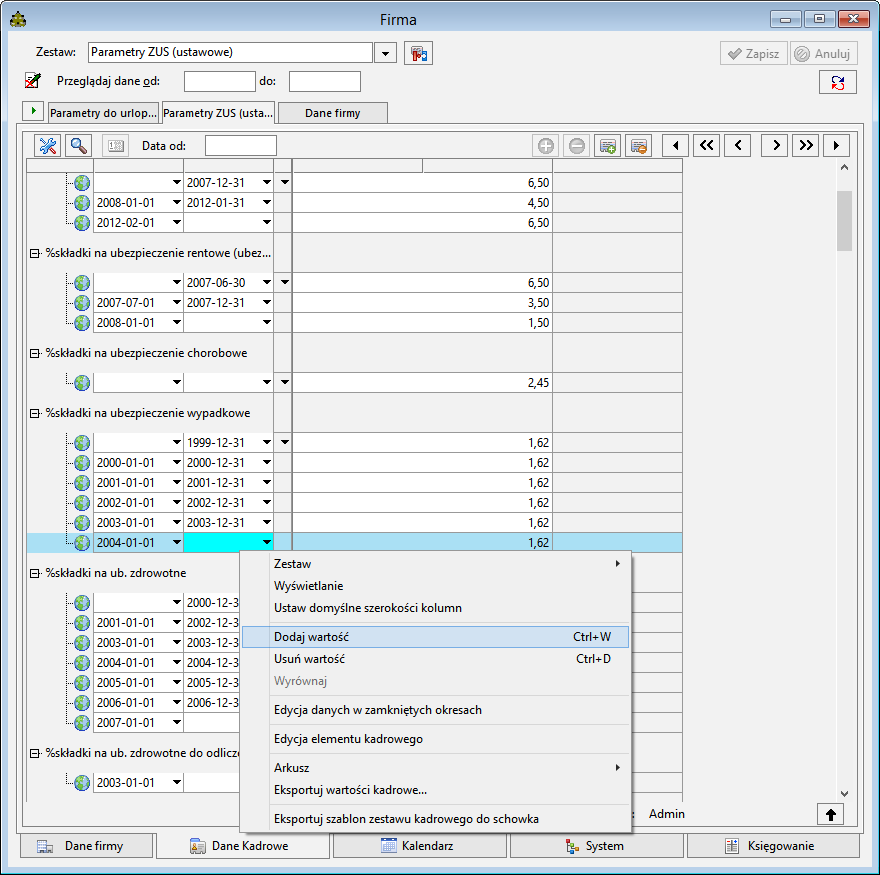The width and height of the screenshot is (880, 875).
Task: Open start date dropdown of 2002-01-01
Action: pos(177,502)
